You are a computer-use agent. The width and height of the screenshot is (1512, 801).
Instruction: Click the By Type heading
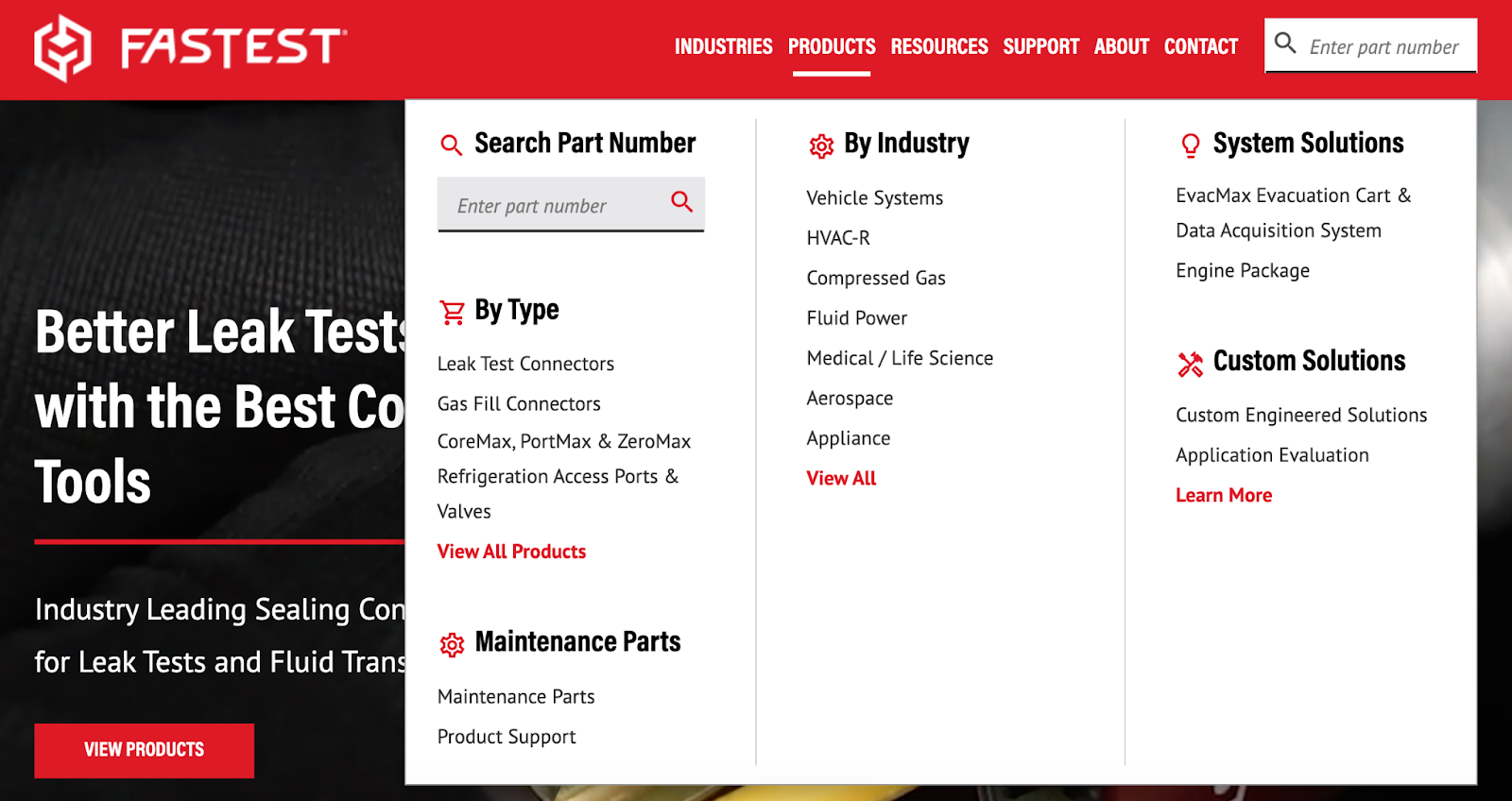tap(517, 310)
